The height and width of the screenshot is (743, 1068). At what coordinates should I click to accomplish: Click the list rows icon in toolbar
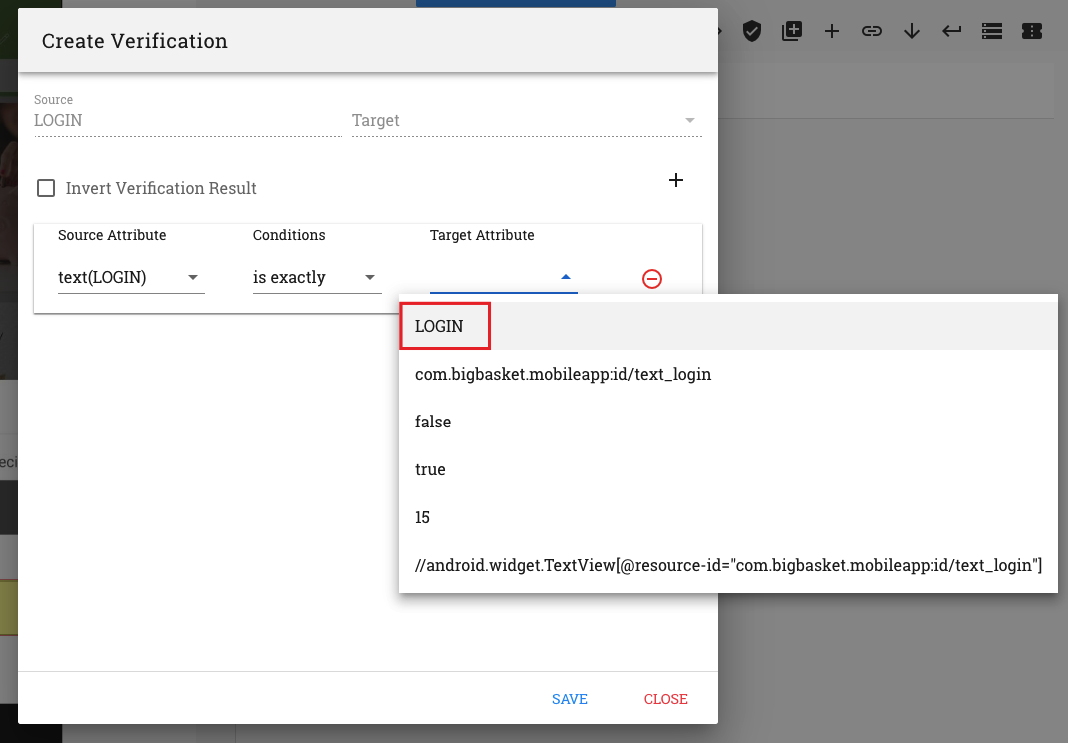pyautogui.click(x=992, y=31)
